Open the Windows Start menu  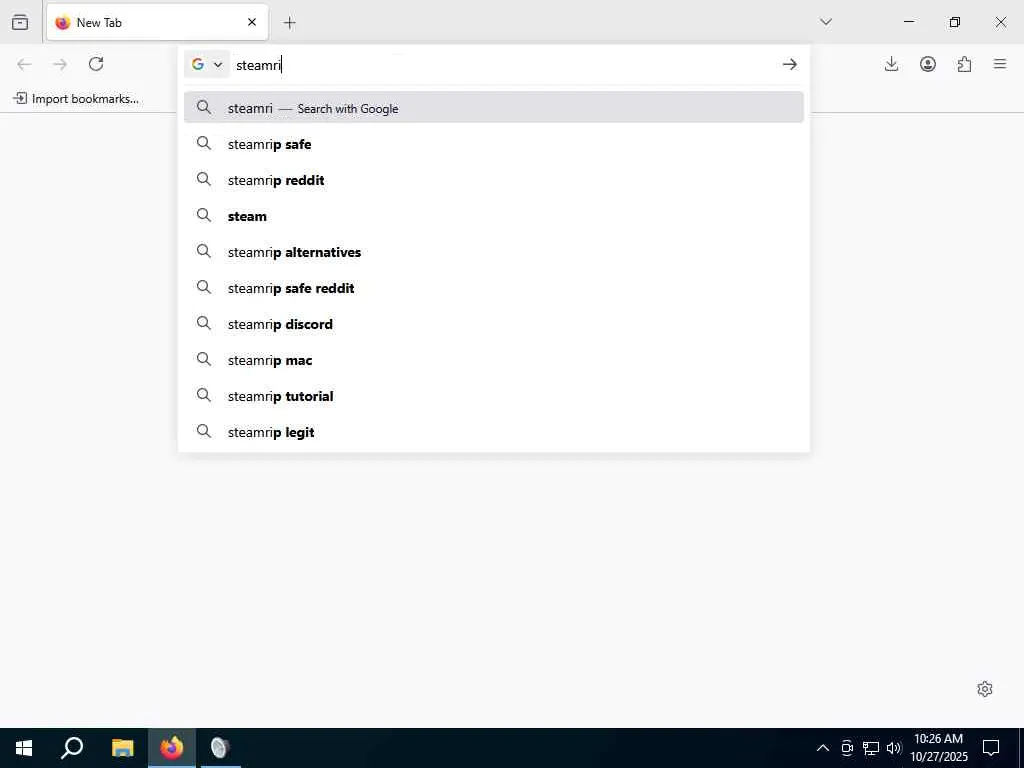(24, 748)
